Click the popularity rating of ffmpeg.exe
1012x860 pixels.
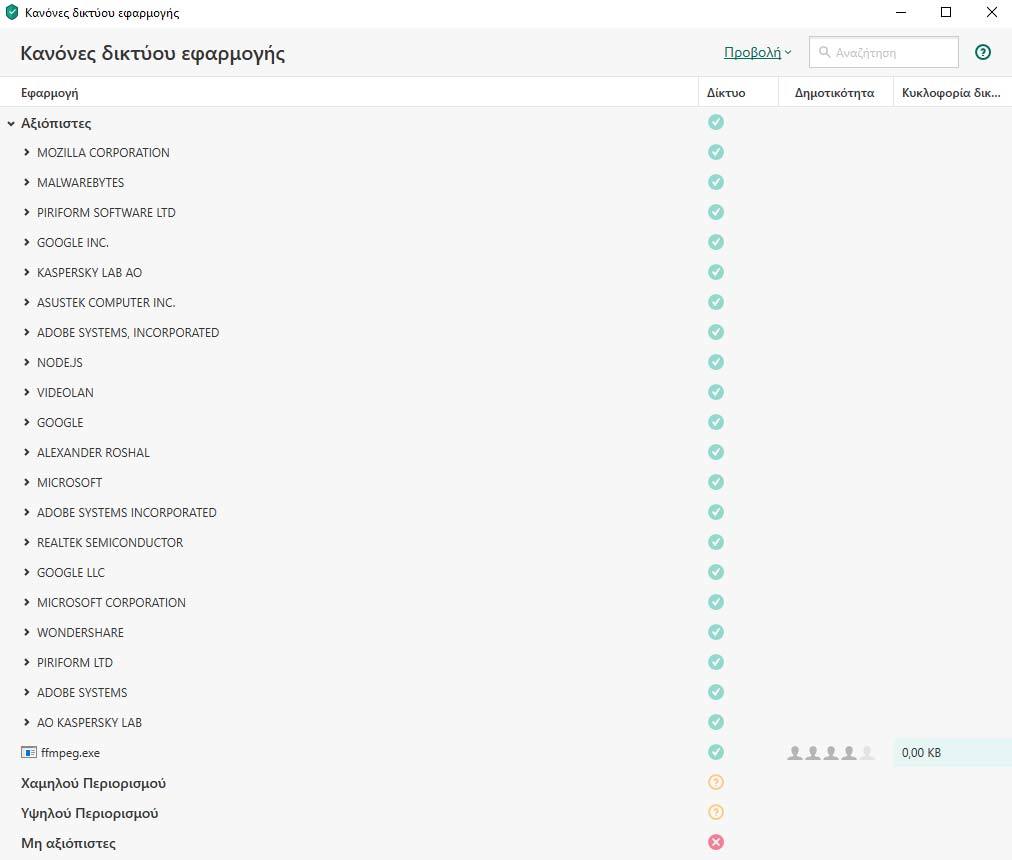pyautogui.click(x=831, y=752)
